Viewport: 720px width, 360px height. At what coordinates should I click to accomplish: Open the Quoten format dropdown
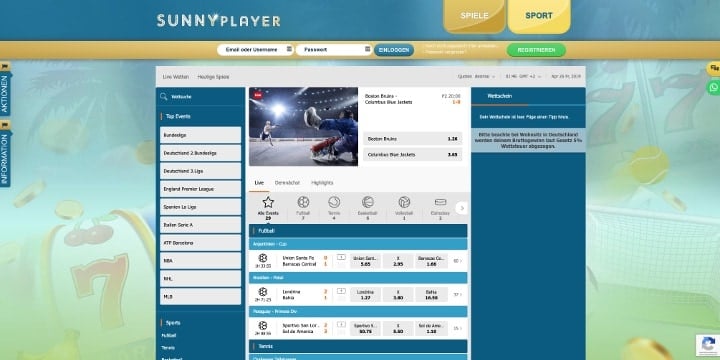pos(476,77)
